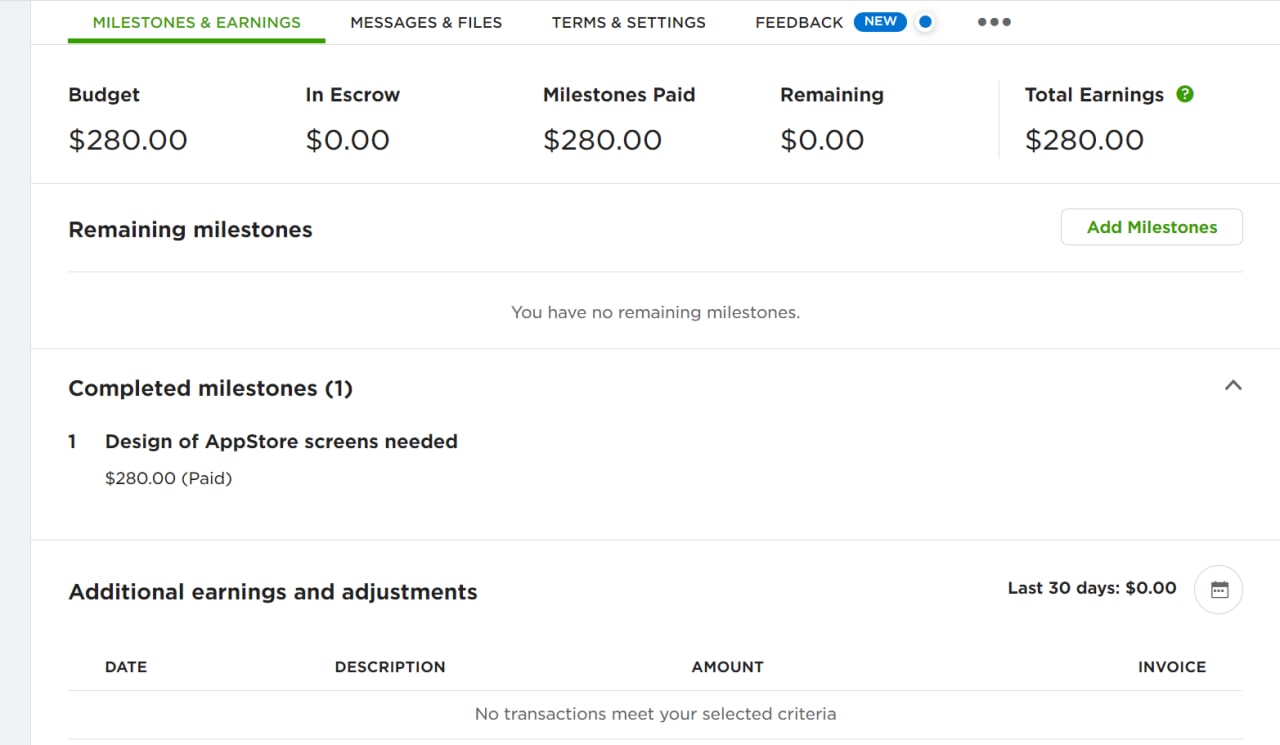
Task: Open the Messages & Files tab
Action: [426, 22]
